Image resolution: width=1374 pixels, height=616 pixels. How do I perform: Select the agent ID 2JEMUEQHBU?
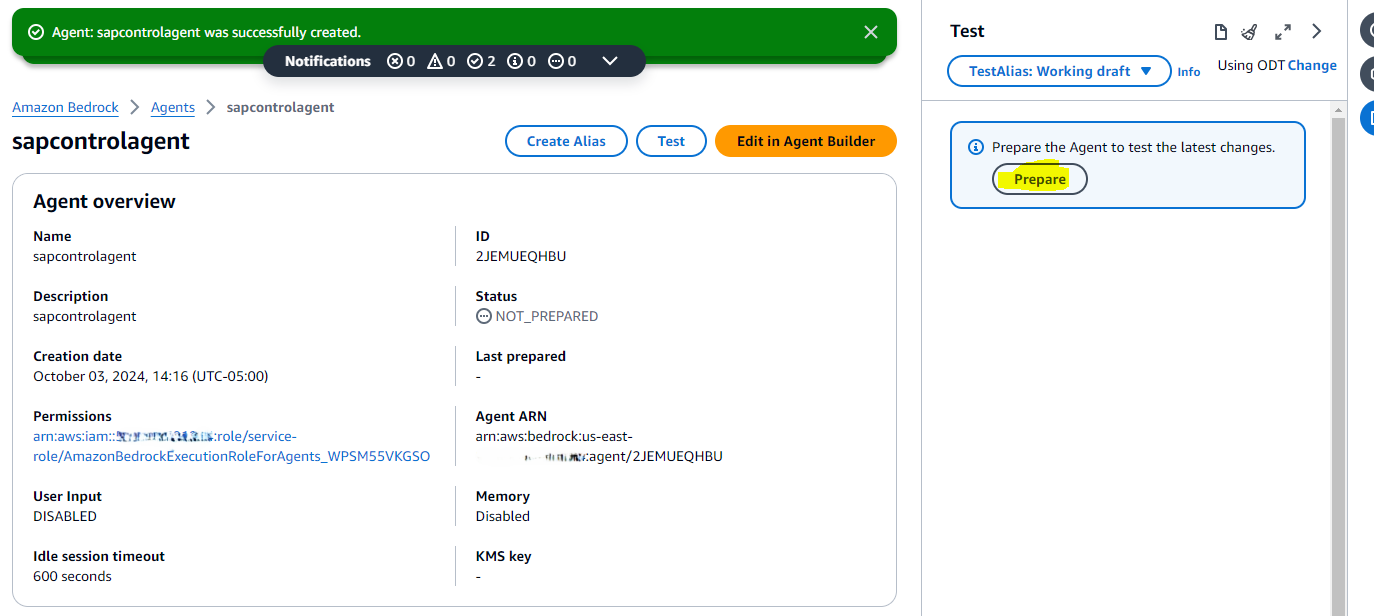pos(521,256)
